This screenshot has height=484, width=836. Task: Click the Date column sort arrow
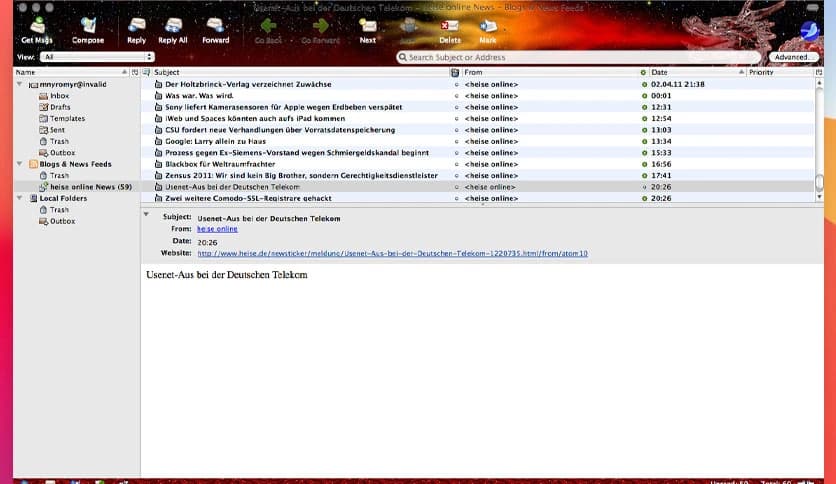741,72
